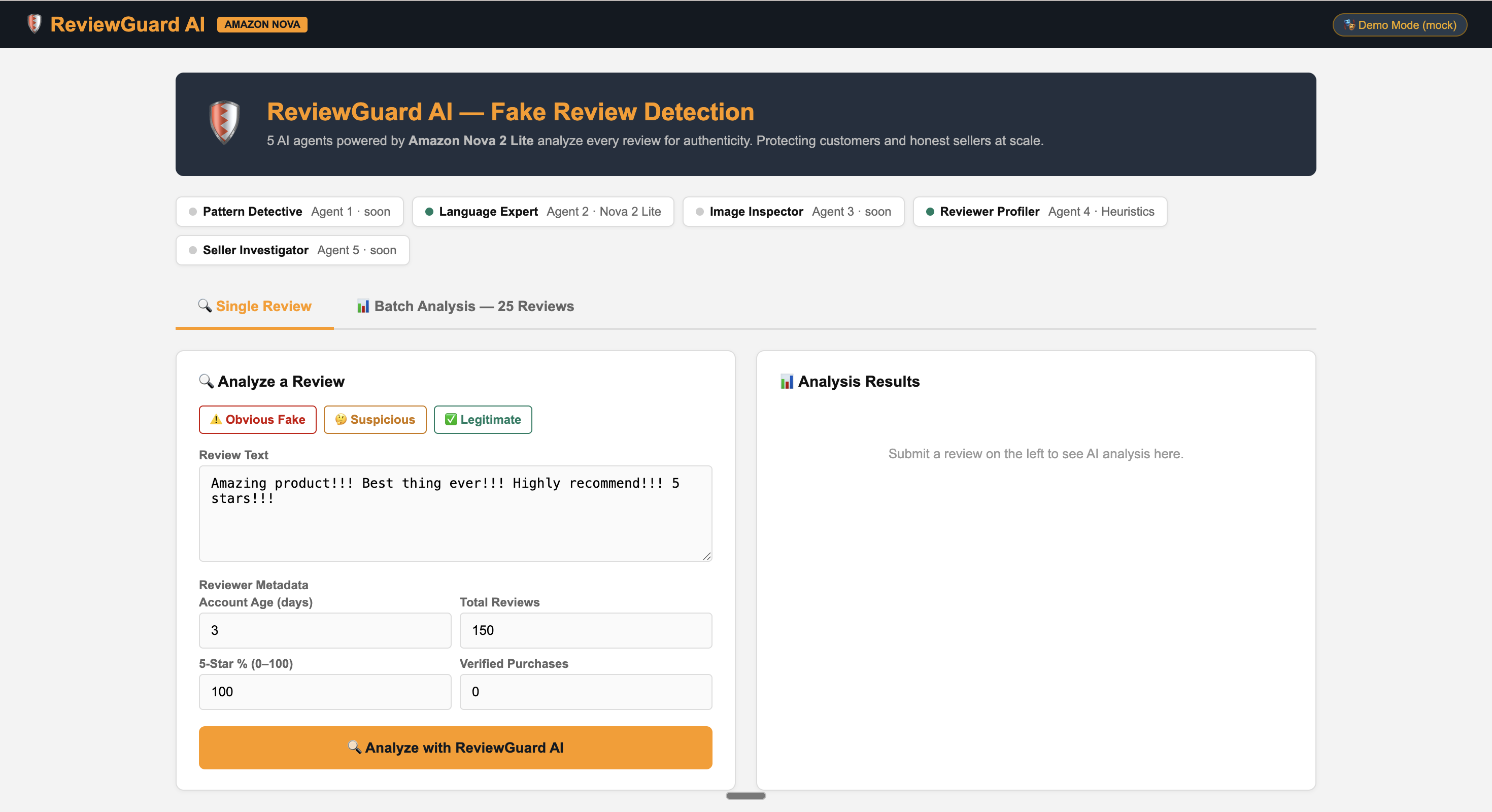Screen dimensions: 1492x812
Task: Open Batch Analysis — 25 Reviews tab
Action: click(465, 307)
